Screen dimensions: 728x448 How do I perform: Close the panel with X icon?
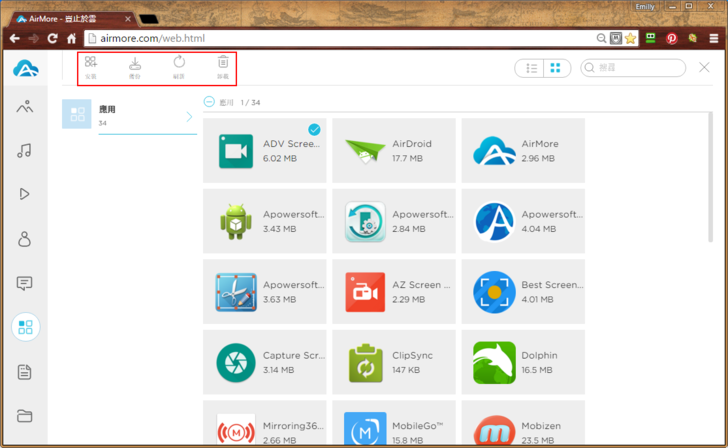pyautogui.click(x=704, y=67)
